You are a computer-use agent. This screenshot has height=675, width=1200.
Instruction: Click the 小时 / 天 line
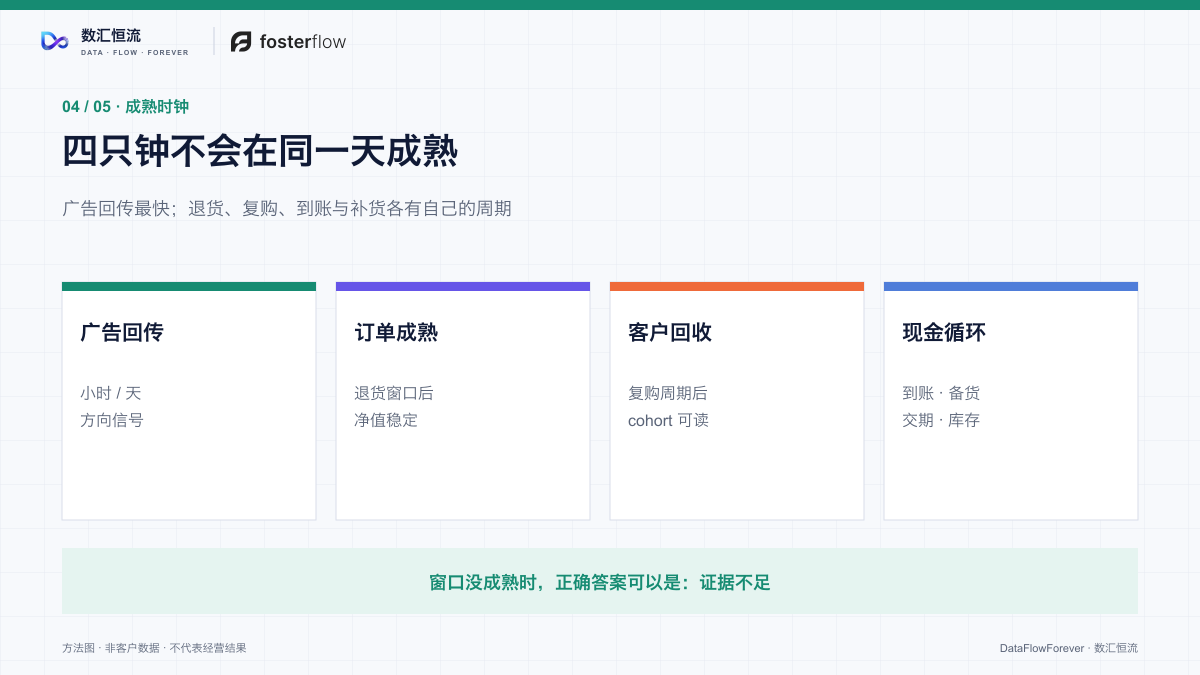(x=111, y=393)
